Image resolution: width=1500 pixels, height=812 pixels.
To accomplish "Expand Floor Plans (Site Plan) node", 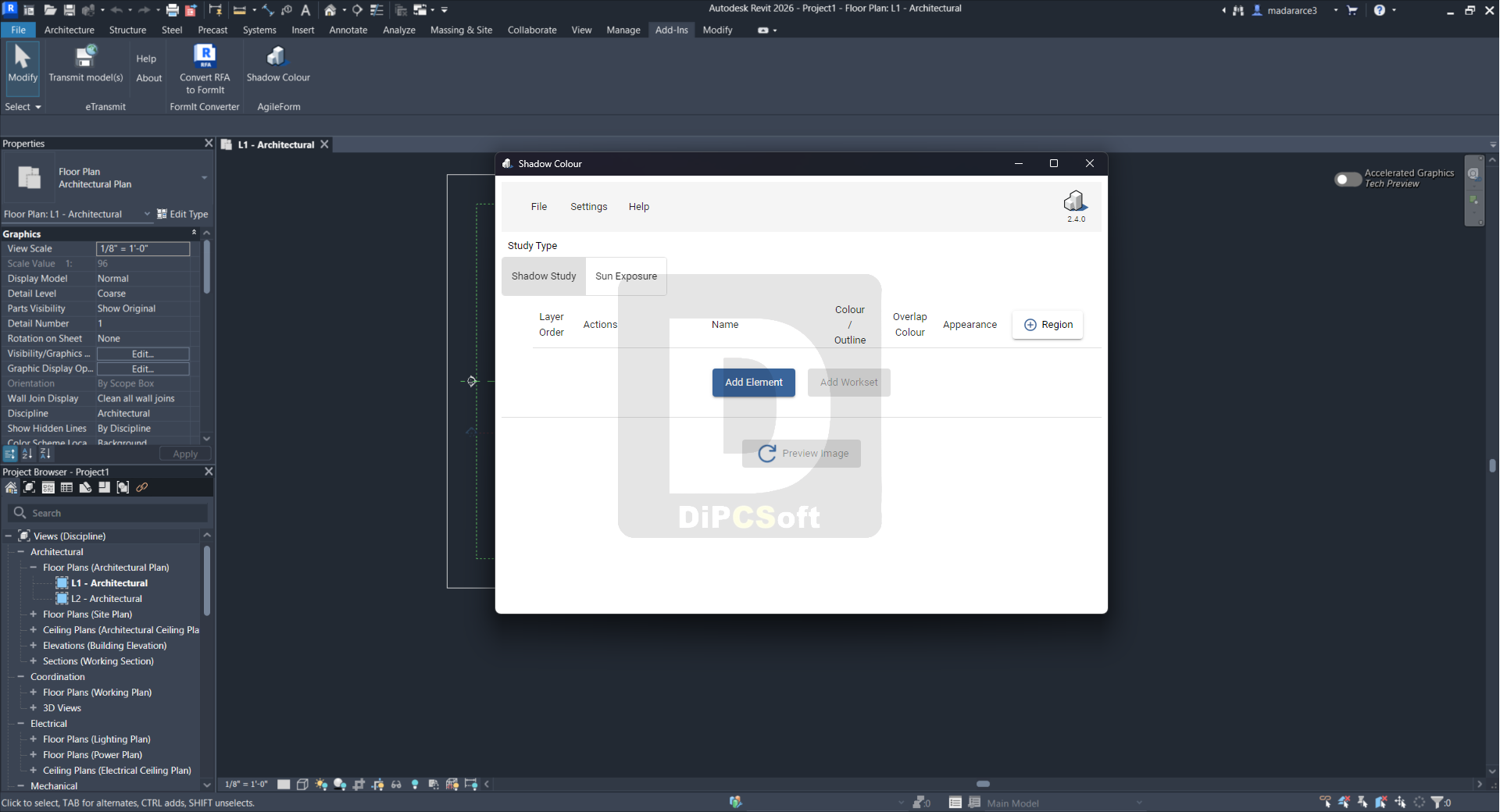I will point(34,614).
